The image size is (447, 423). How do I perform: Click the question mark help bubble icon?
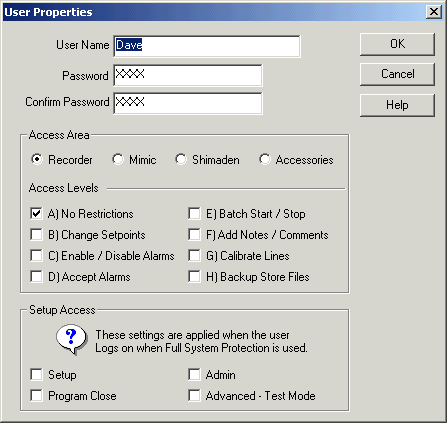(72, 339)
